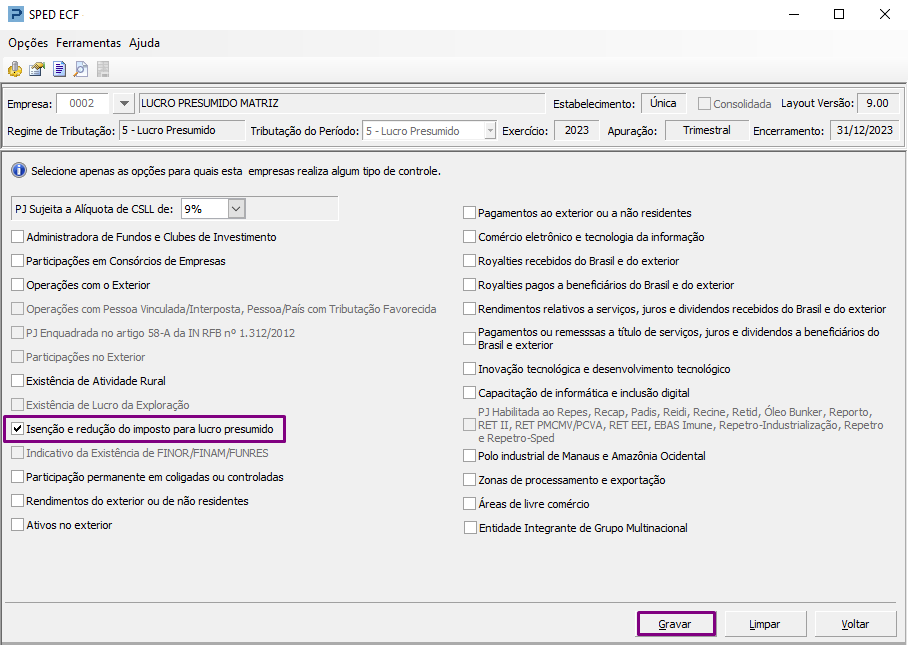Check Polo industrial de Manaus e Amazônia Ocidental
This screenshot has height=645, width=908.
470,456
